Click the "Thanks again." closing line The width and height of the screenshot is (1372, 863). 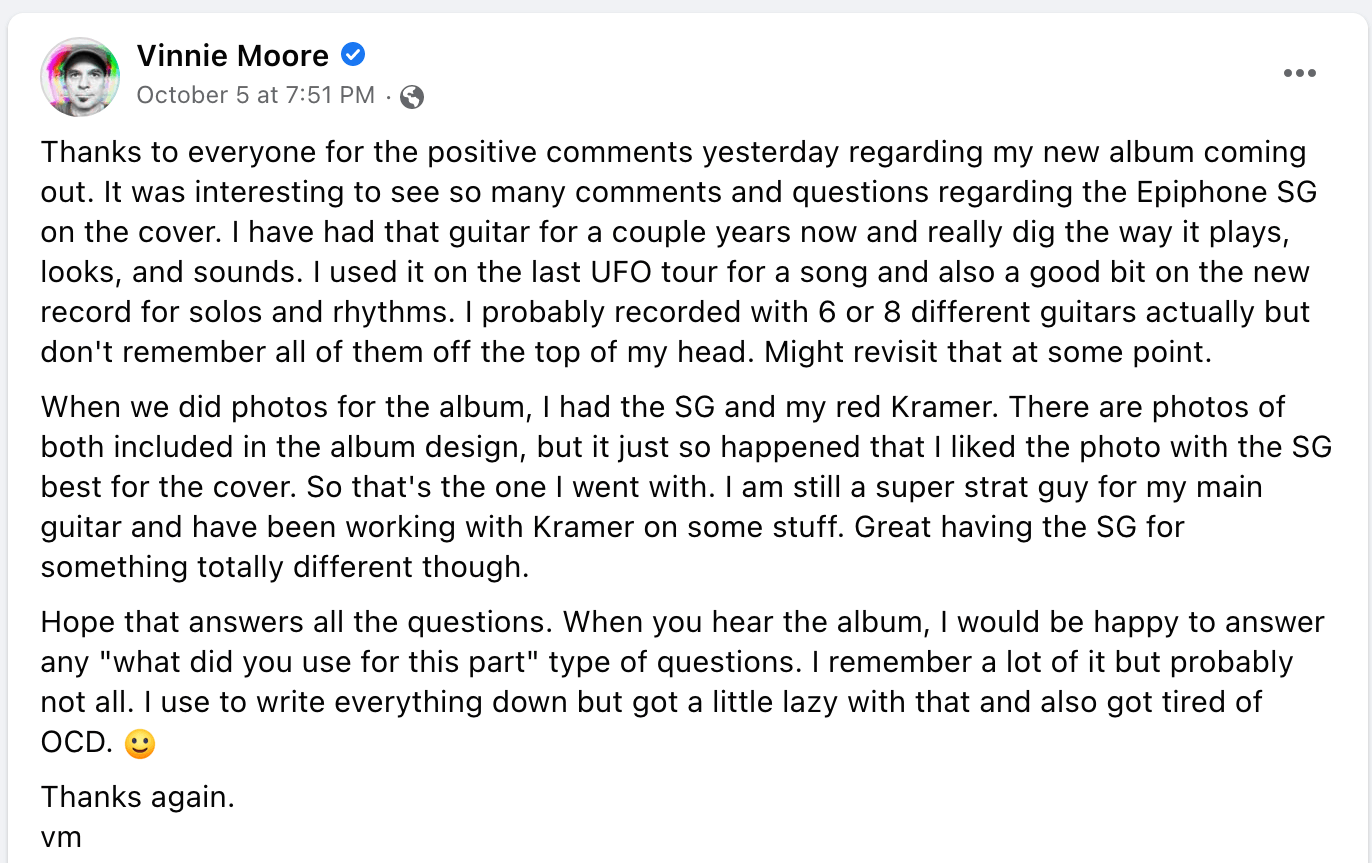[138, 797]
